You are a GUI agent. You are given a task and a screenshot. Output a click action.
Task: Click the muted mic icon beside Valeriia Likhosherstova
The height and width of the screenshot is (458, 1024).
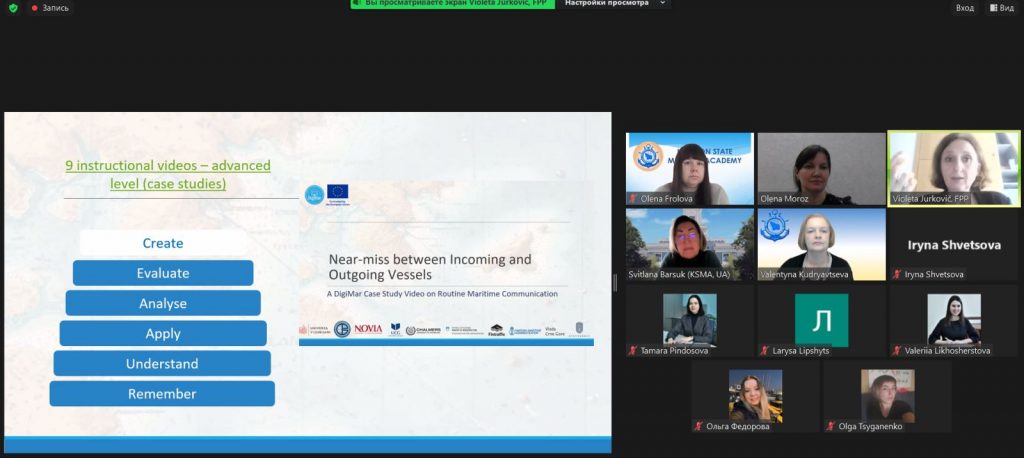pos(895,350)
